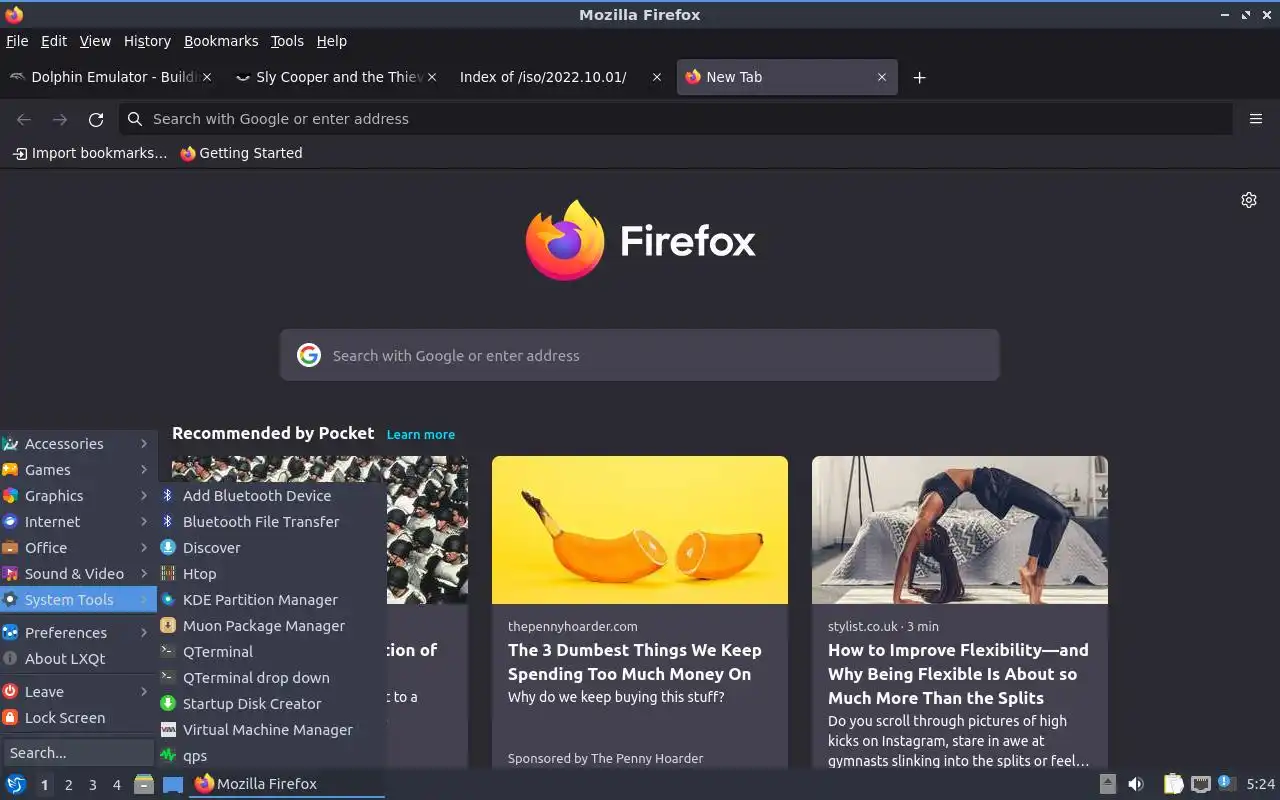Screen dimensions: 1280x800
Task: Close the Index of /iso/2022.10.01/ tab
Action: 656,77
